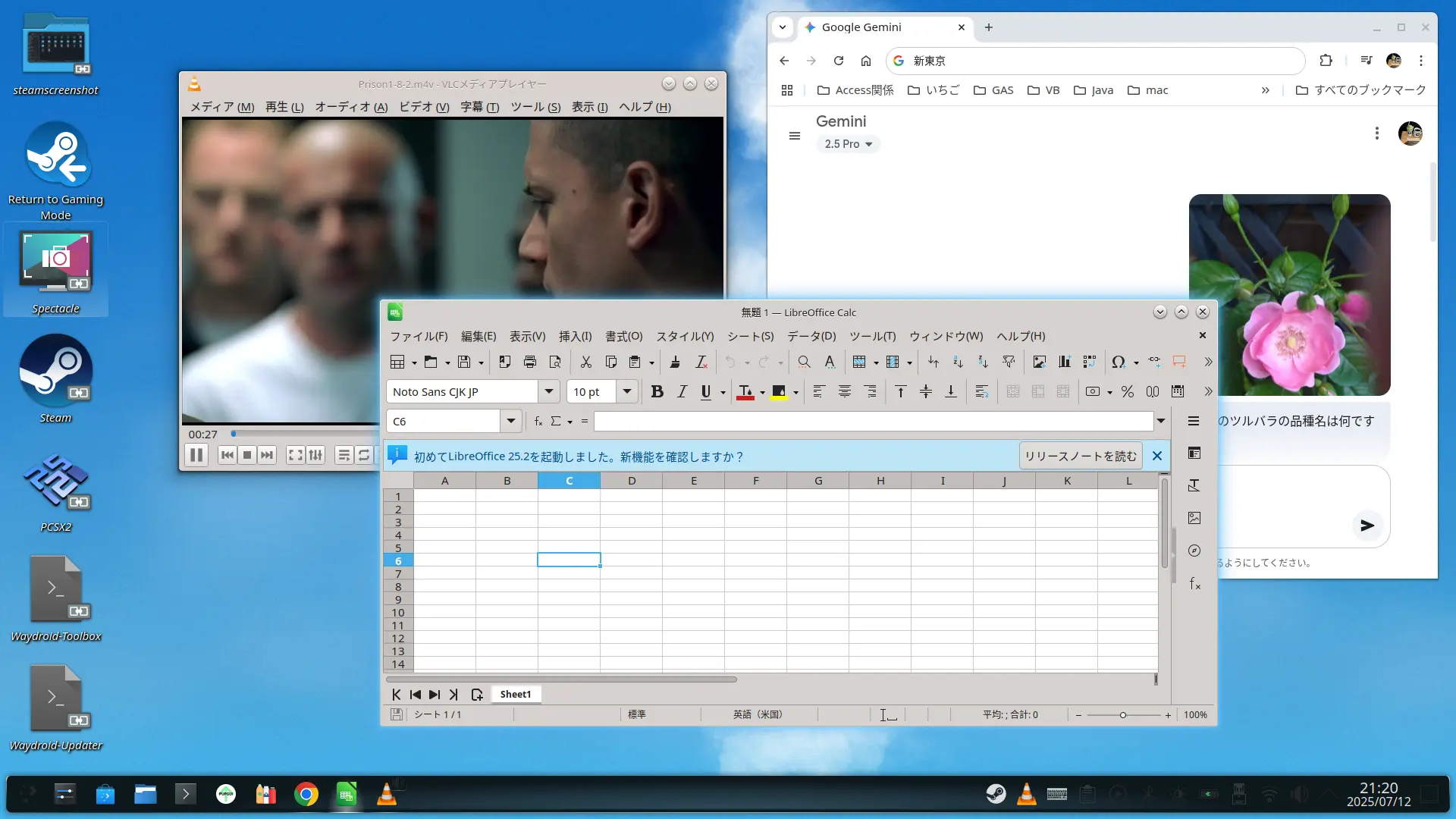Click the Bold button in Calc toolbar
This screenshot has height=819, width=1456.
coord(657,391)
